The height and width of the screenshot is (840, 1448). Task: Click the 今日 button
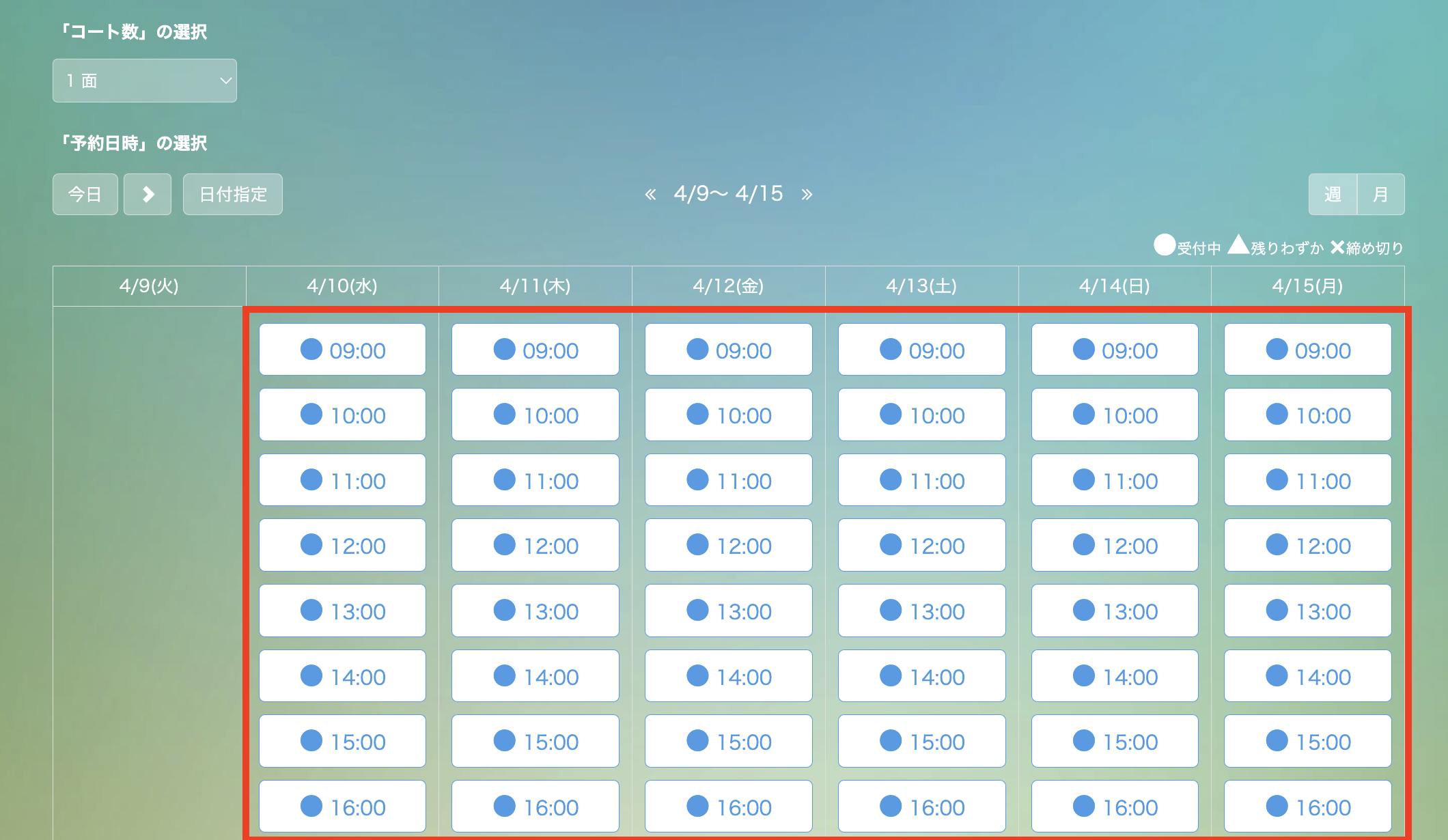85,195
